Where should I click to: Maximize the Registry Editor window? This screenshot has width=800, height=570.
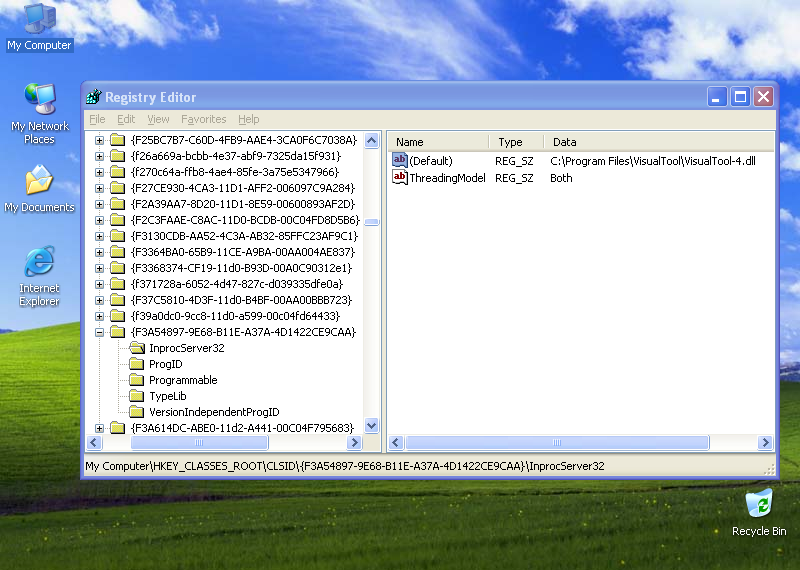click(740, 96)
